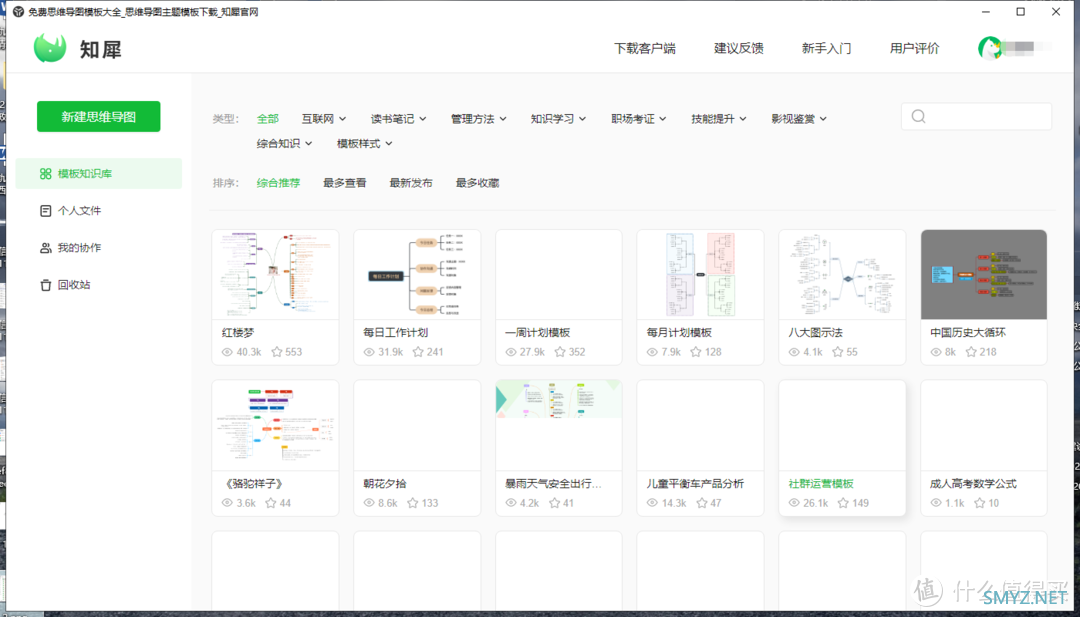This screenshot has width=1080, height=617.
Task: Click eye views icon on 每日工作计划 card
Action: [369, 352]
